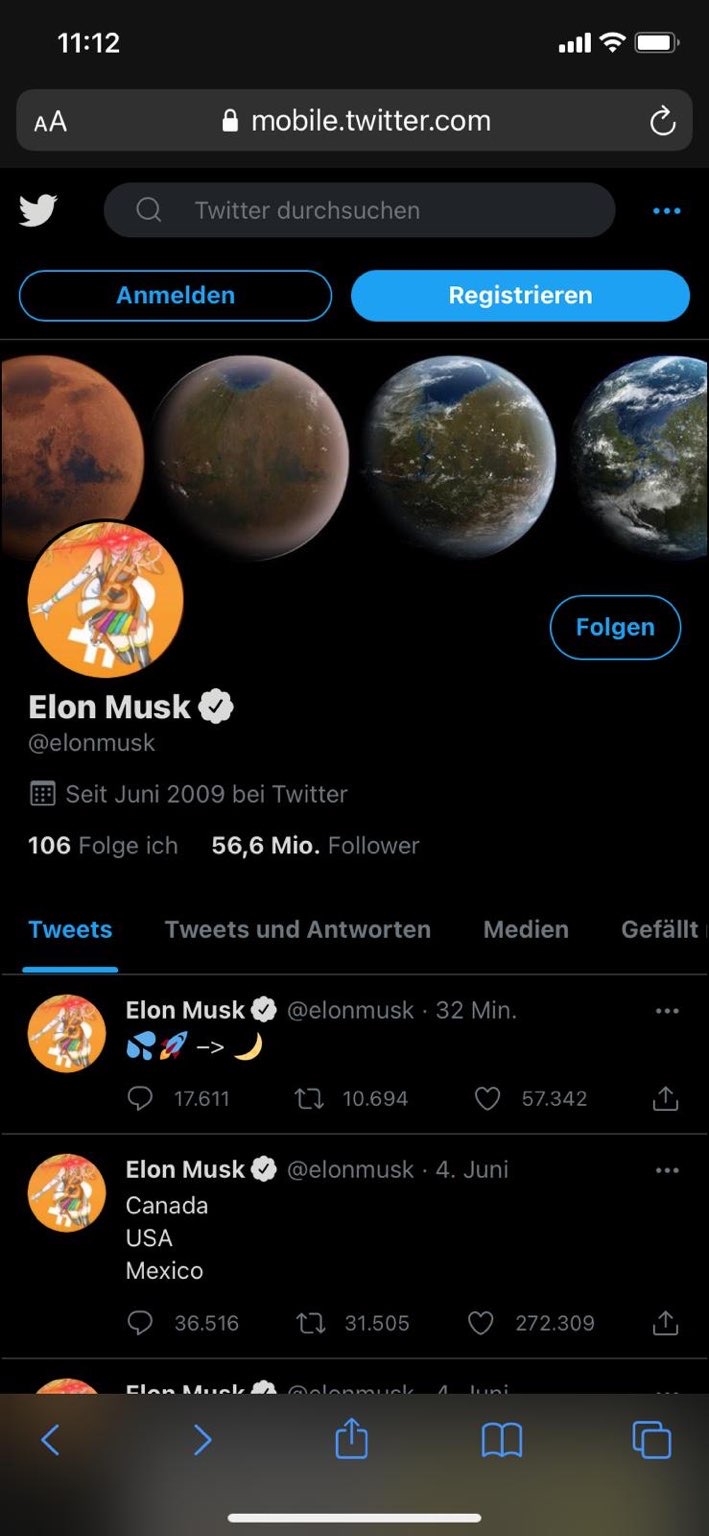Select the Tweets und Antworten tab
The width and height of the screenshot is (709, 1536).
tap(297, 929)
